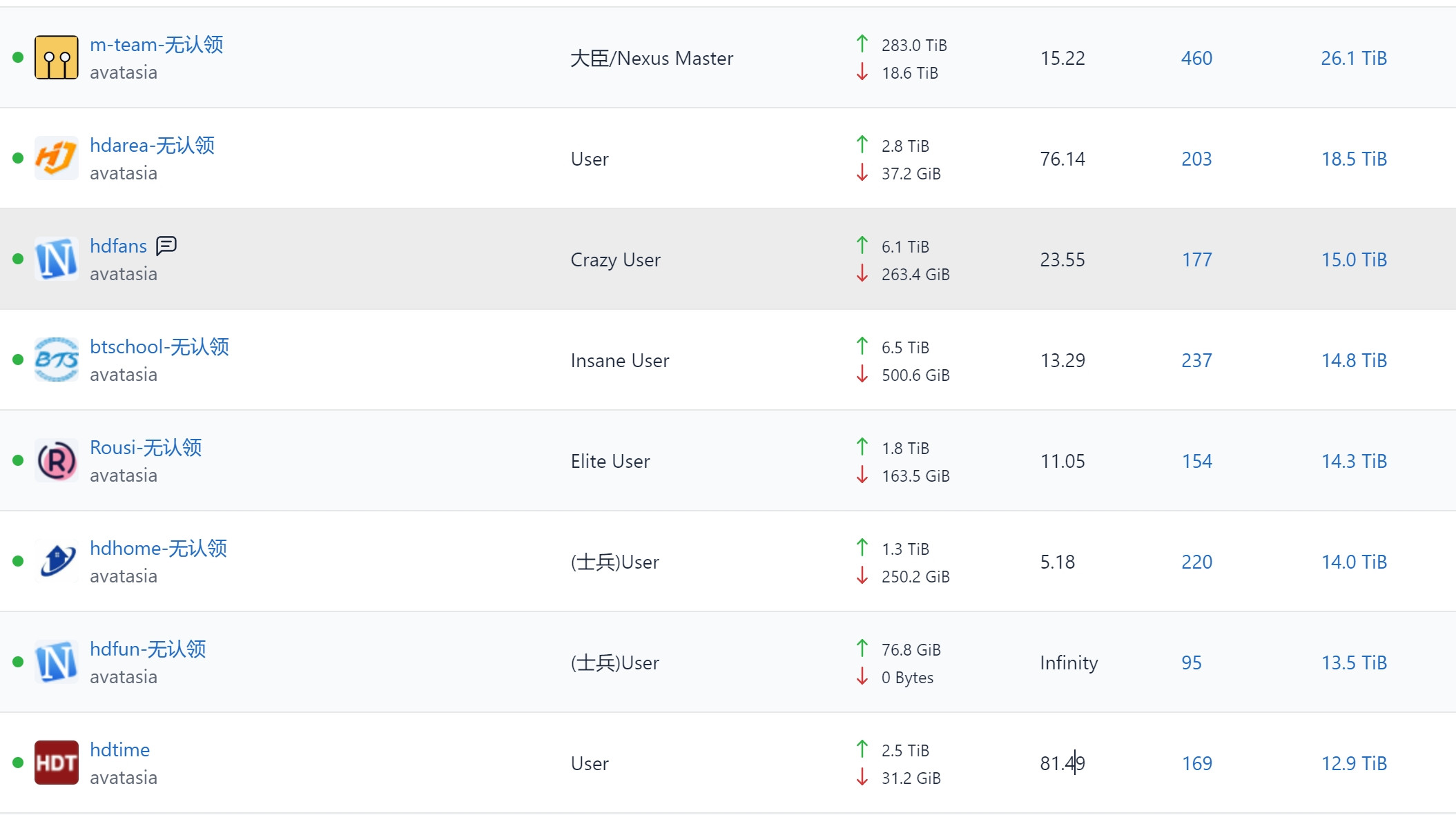Open the hdtime site link
The height and width of the screenshot is (815, 1456).
[119, 750]
